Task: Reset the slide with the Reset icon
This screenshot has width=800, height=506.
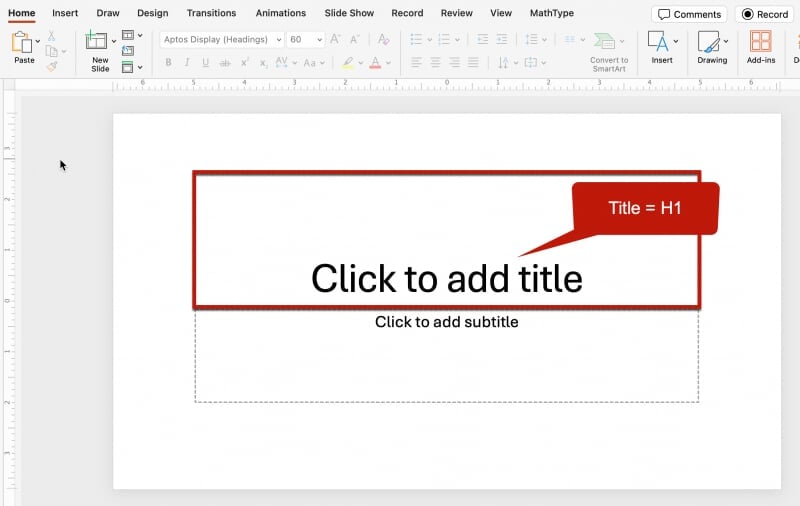Action: [128, 50]
